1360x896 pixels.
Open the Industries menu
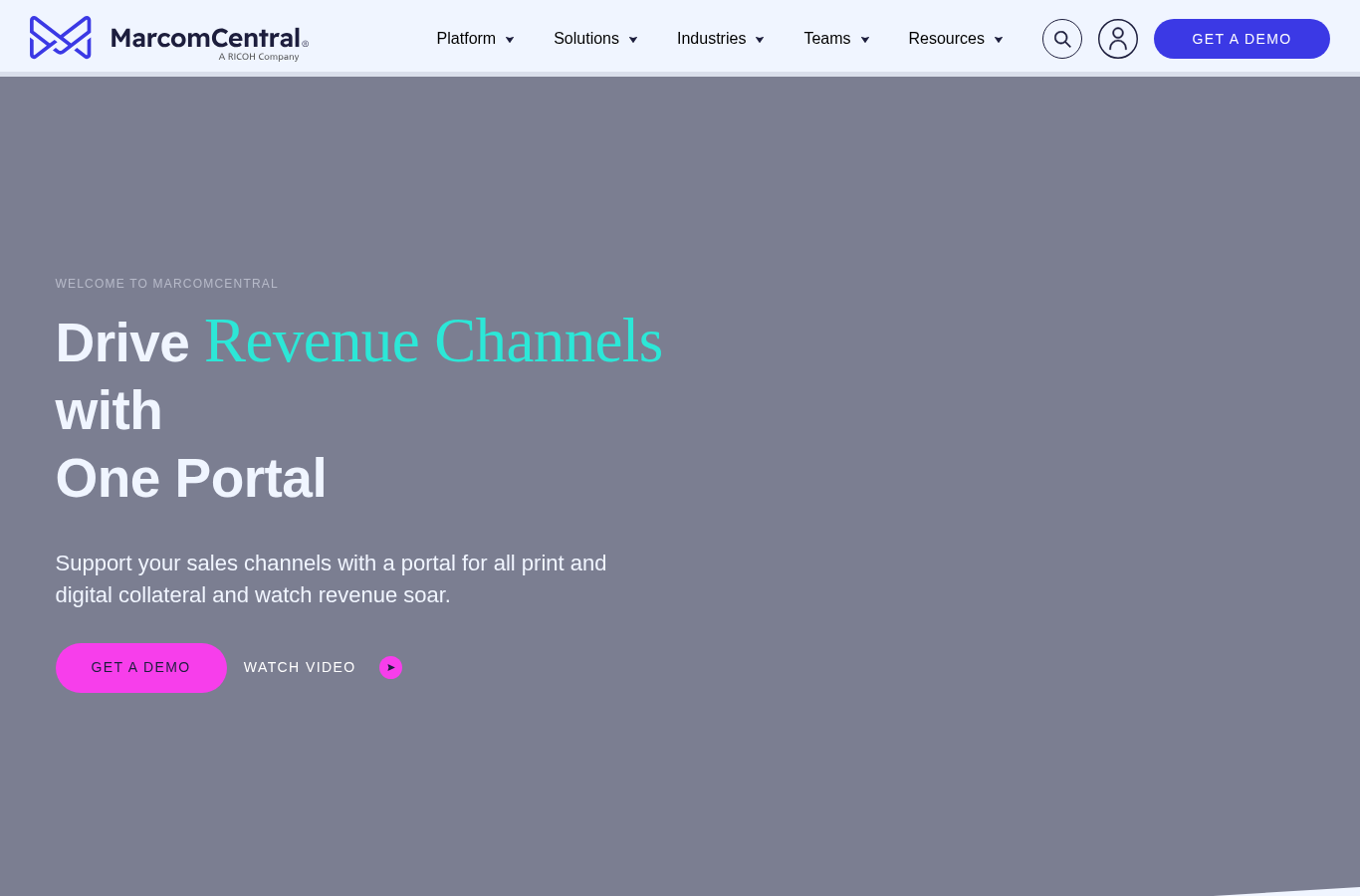(x=711, y=39)
